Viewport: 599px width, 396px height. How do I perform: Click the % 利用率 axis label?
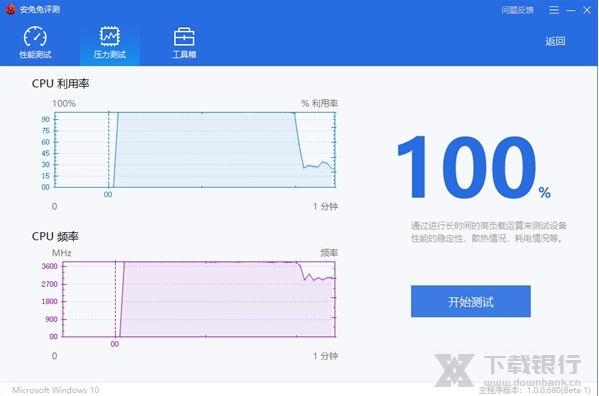[x=319, y=103]
